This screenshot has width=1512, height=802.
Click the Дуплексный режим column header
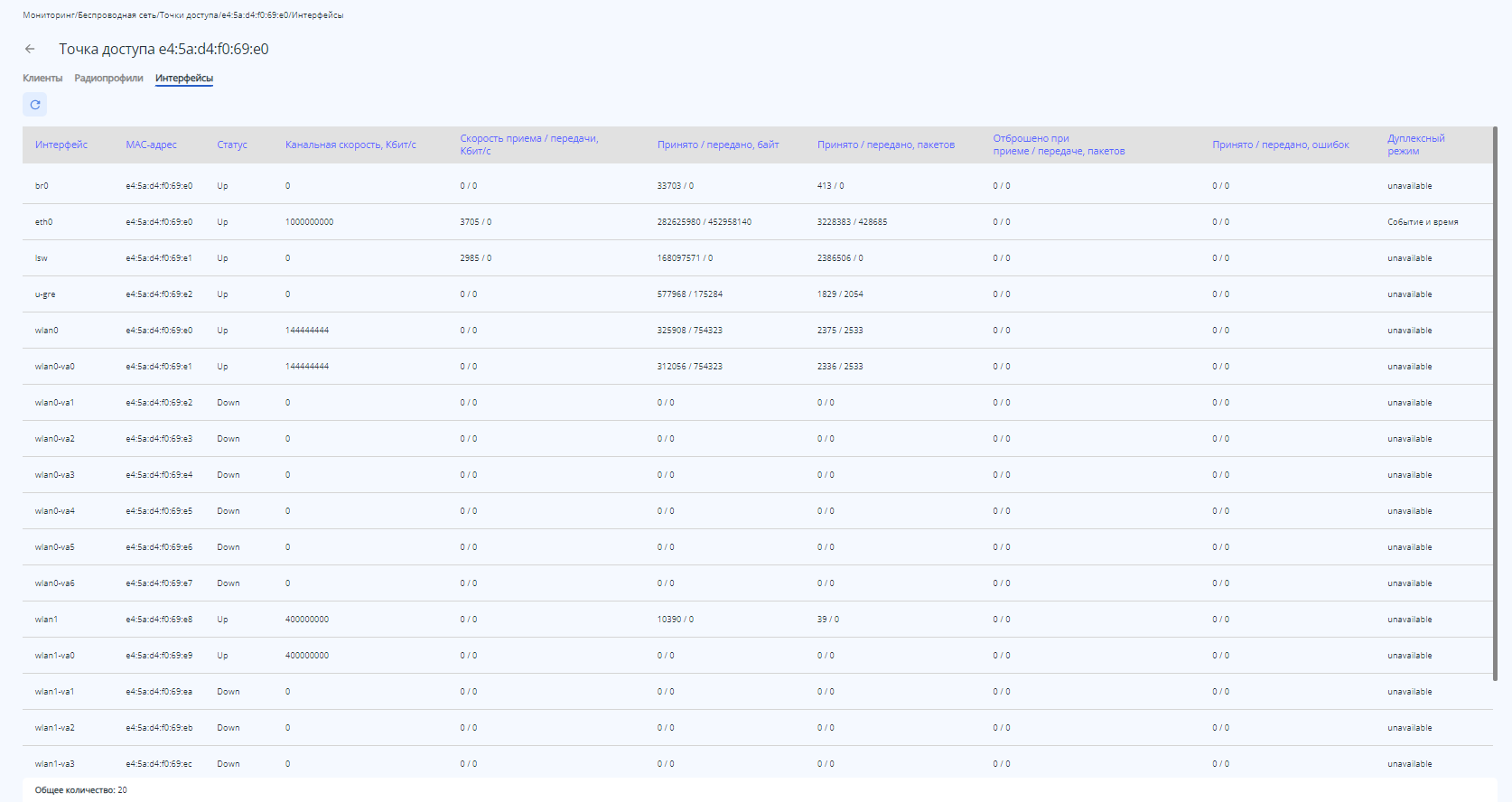[1415, 145]
